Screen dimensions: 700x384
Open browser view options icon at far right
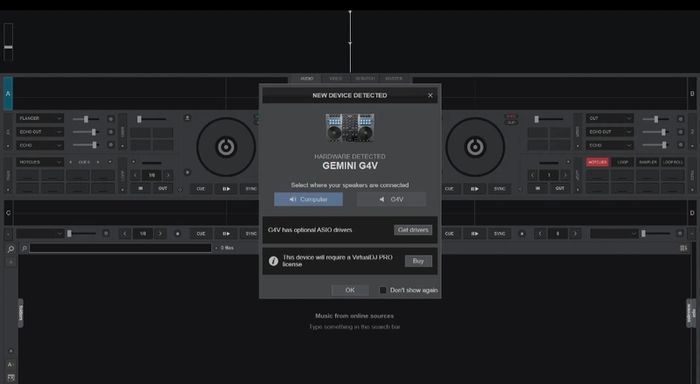click(x=683, y=248)
